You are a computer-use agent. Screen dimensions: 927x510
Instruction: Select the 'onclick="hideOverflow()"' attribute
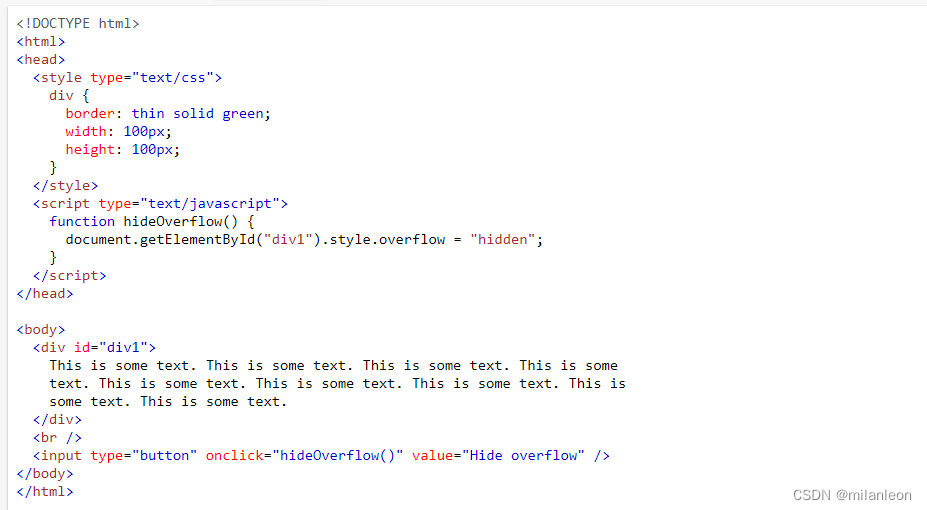point(304,456)
